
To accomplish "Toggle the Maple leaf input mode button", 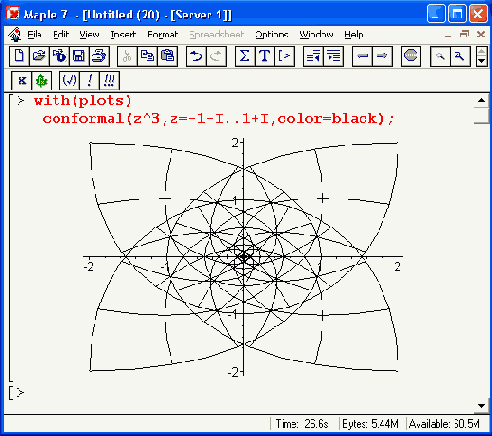I will click(x=42, y=81).
